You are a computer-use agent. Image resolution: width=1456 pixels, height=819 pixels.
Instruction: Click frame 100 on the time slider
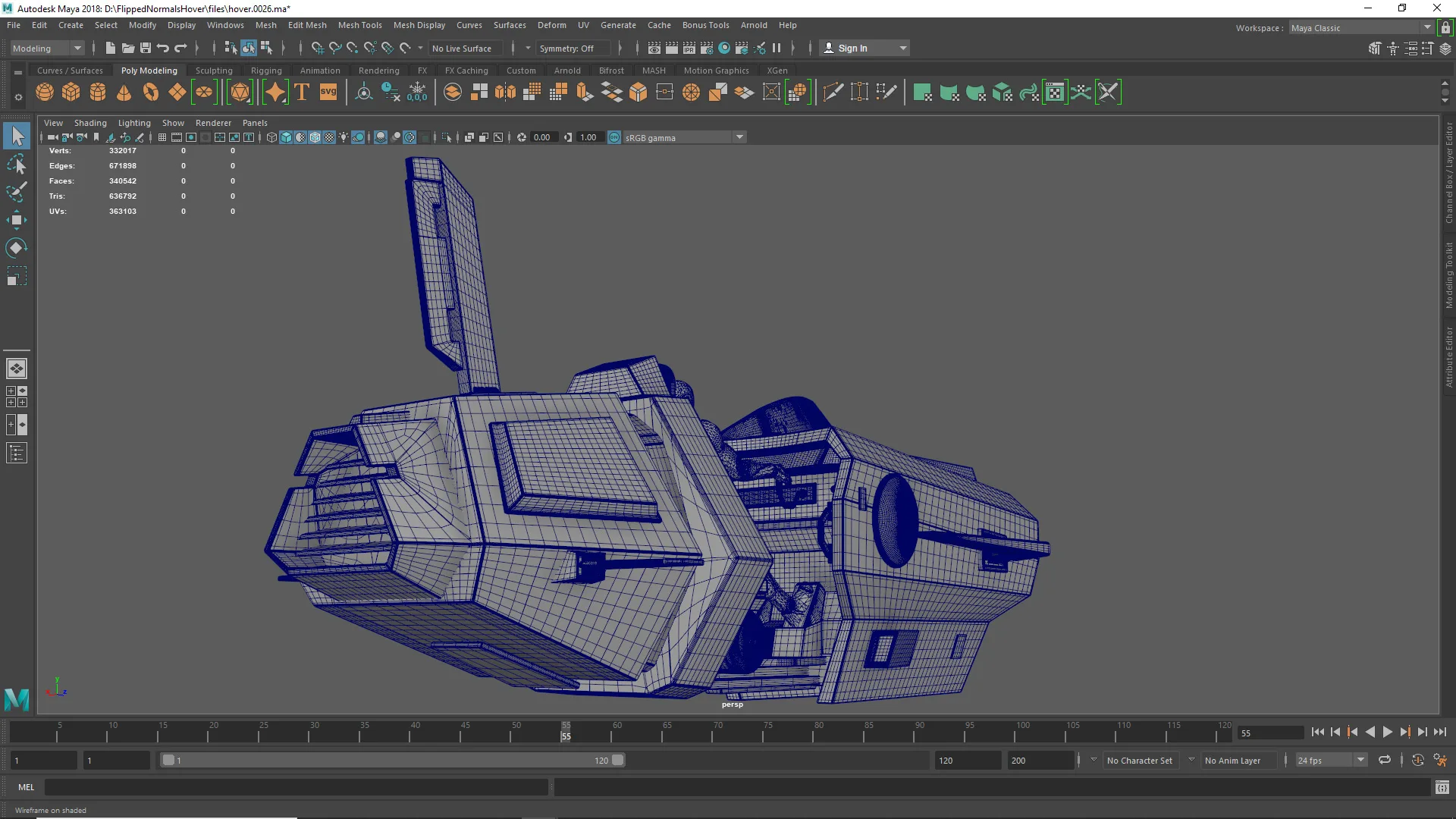coord(1021,732)
